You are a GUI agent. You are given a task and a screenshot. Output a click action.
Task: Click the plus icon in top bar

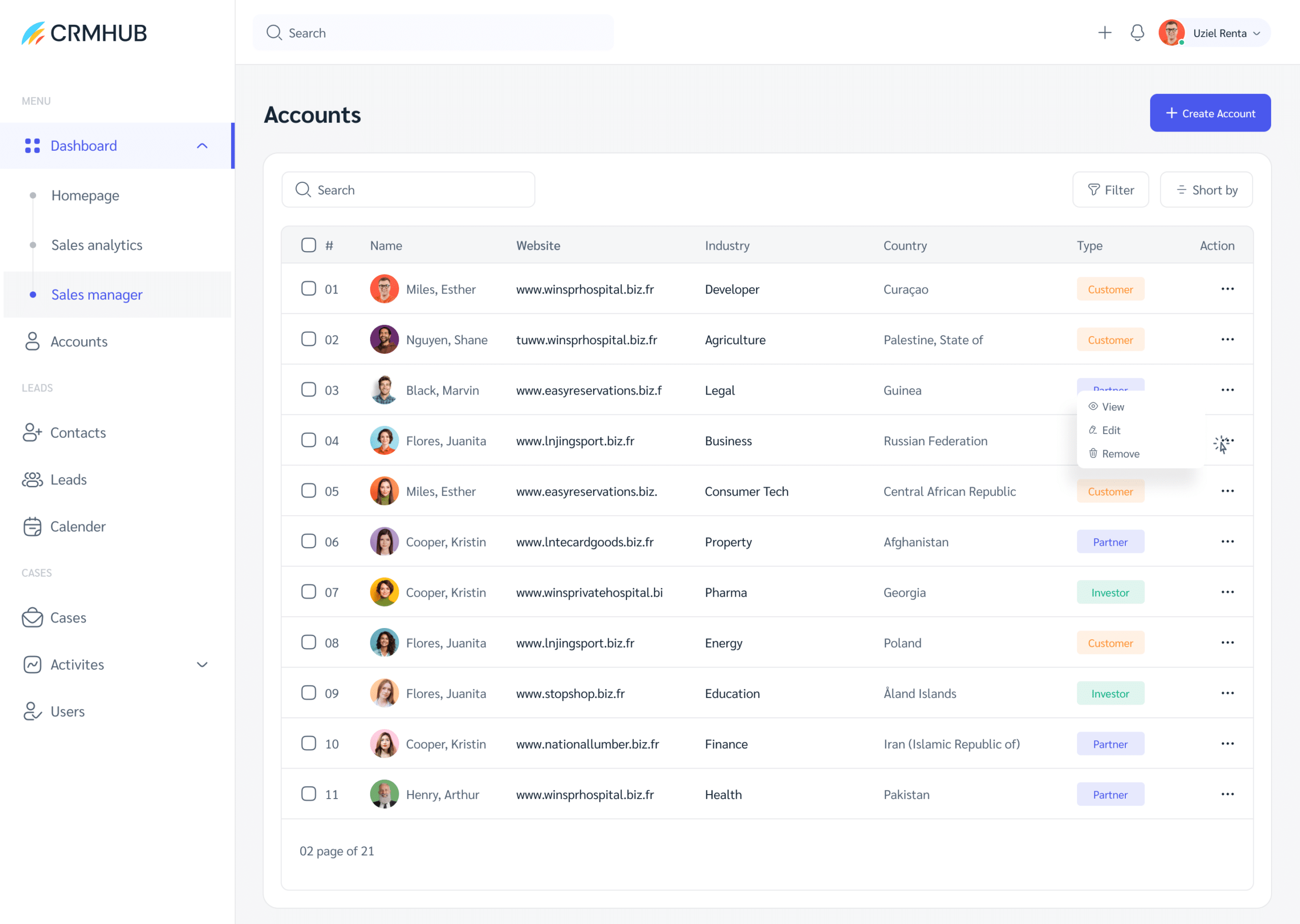1104,33
